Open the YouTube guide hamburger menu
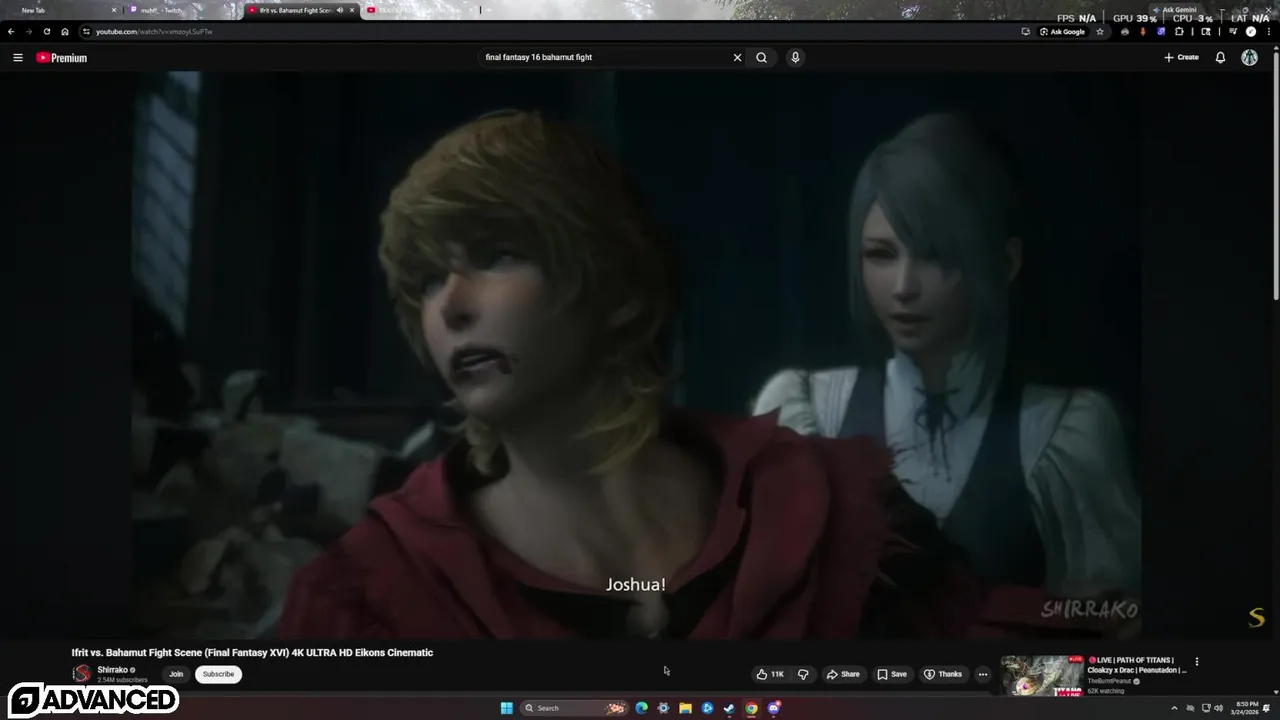The width and height of the screenshot is (1280, 720). [18, 58]
